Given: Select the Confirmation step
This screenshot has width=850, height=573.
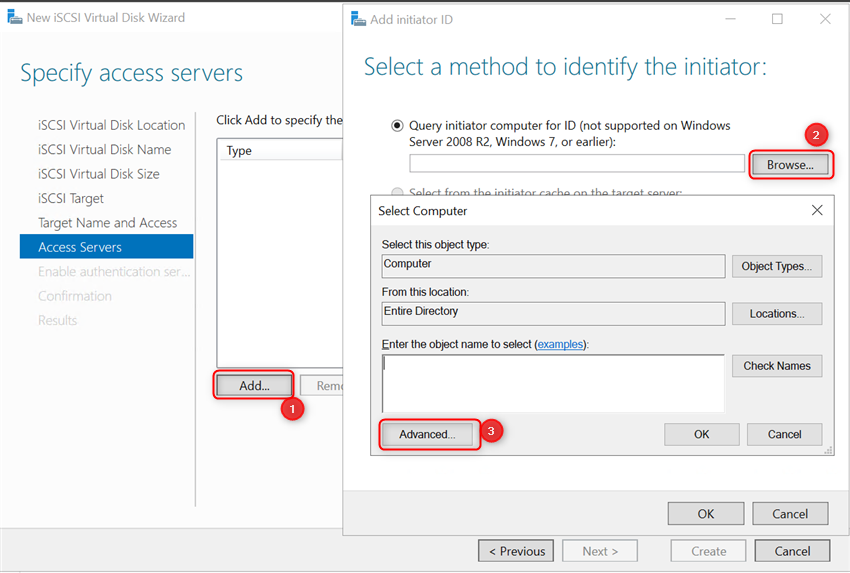Looking at the screenshot, I should tap(75, 296).
